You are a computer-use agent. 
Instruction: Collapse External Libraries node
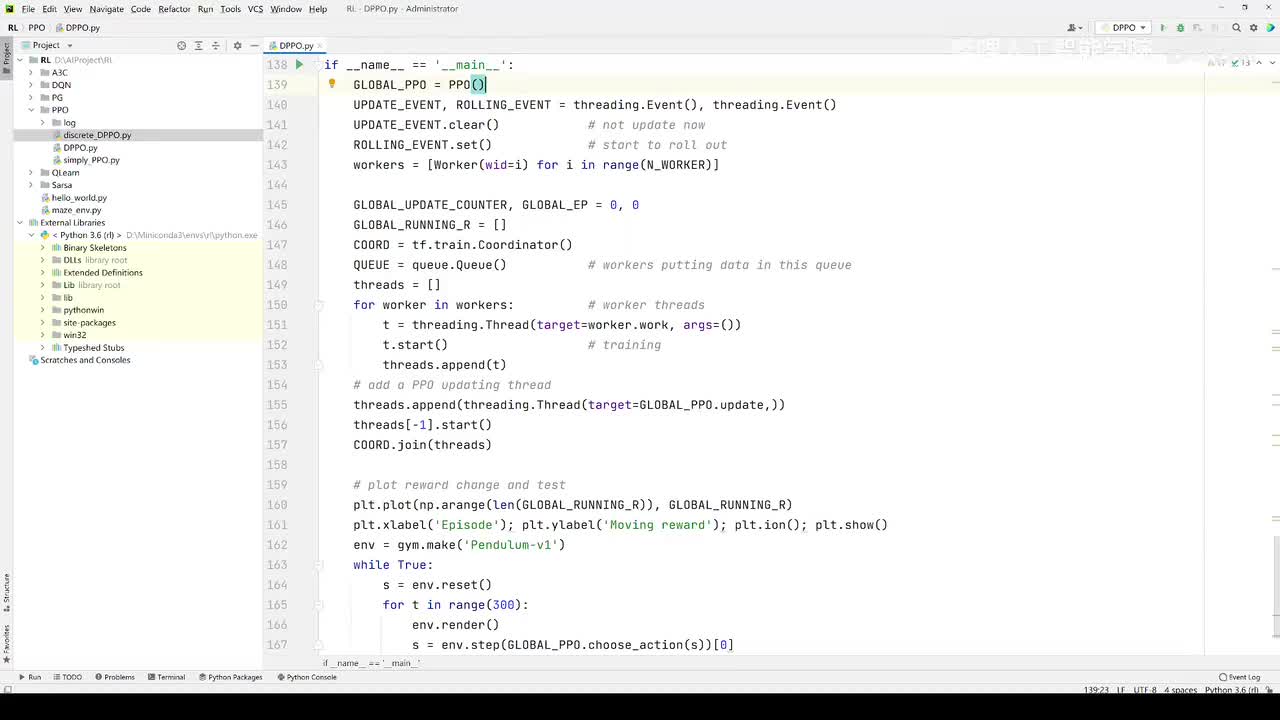point(20,223)
